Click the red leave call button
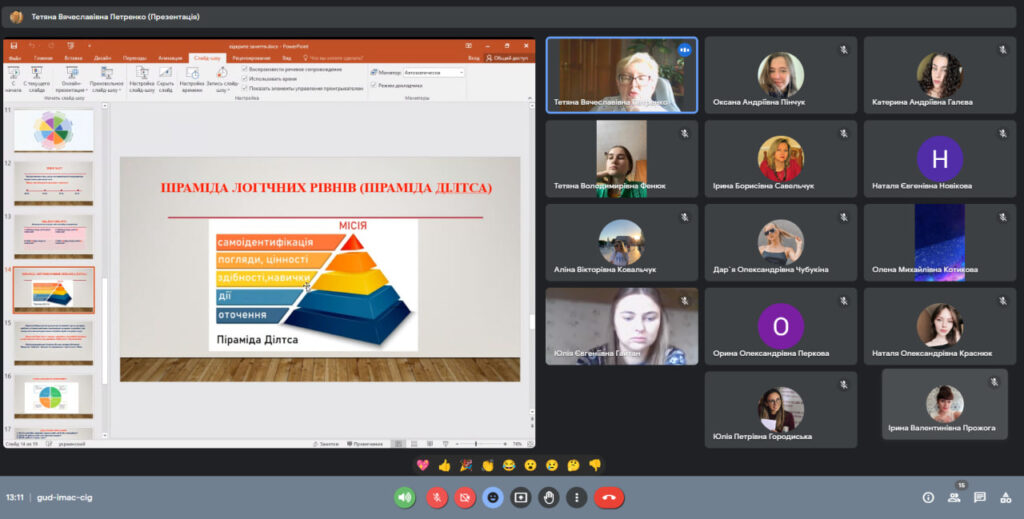Image resolution: width=1024 pixels, height=519 pixels. click(x=608, y=497)
